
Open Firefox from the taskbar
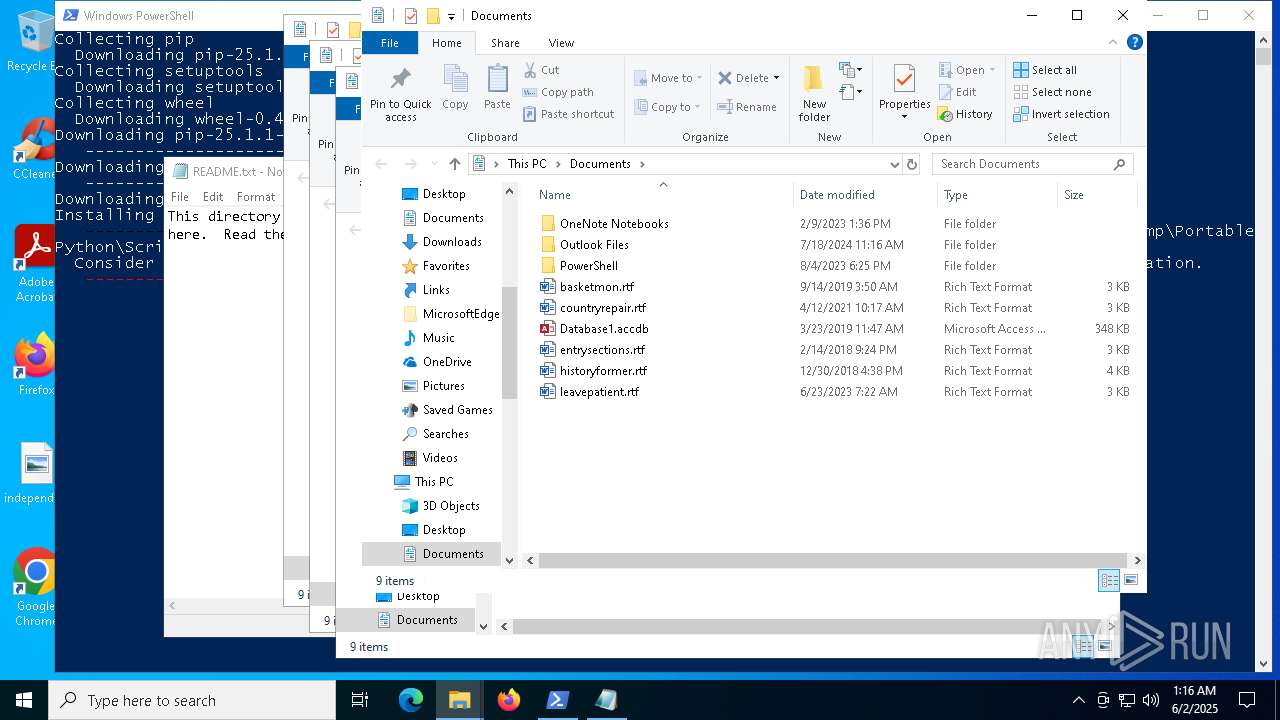tap(509, 700)
